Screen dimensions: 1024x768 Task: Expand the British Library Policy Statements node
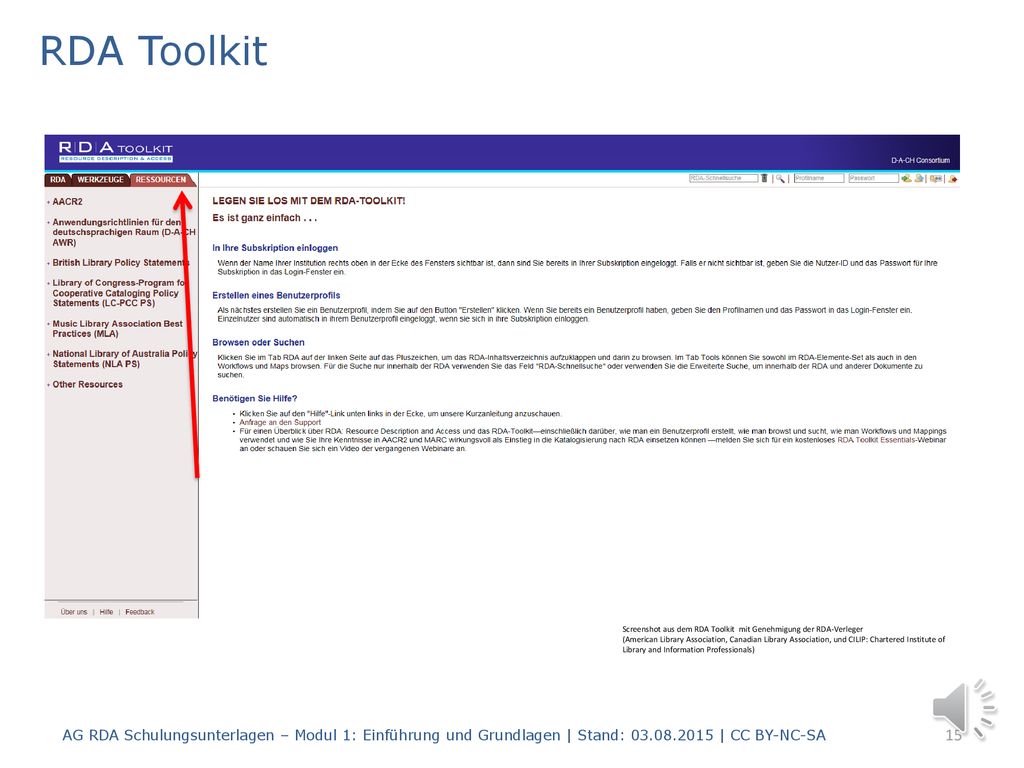coord(48,263)
